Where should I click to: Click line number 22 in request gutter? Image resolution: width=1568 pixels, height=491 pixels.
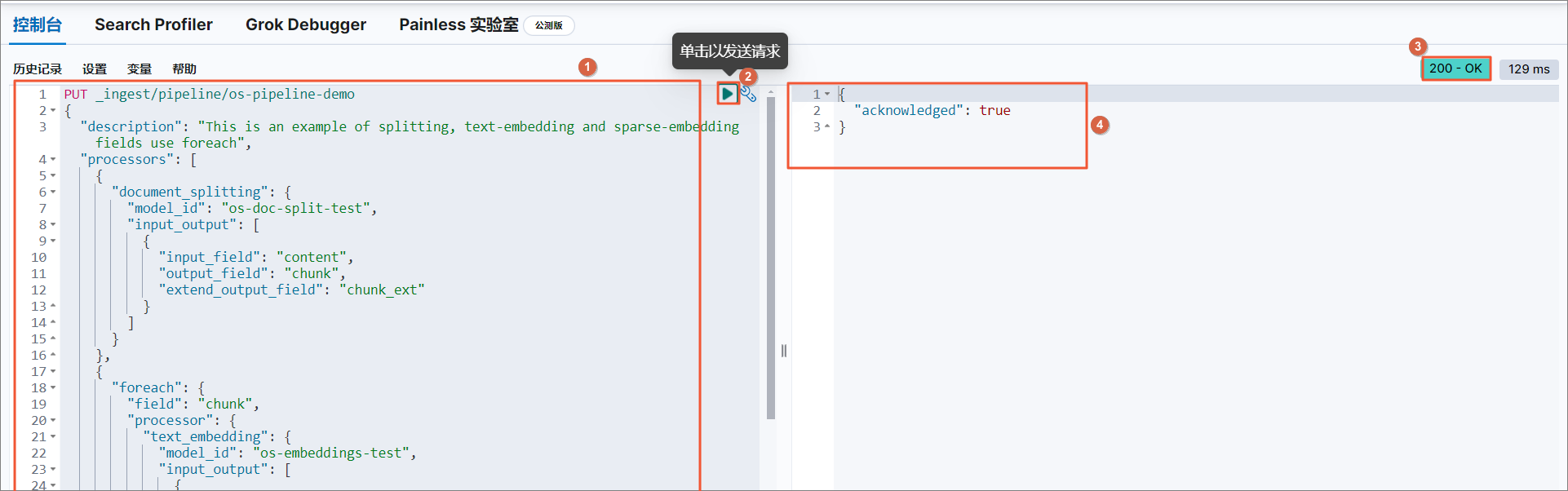click(39, 453)
